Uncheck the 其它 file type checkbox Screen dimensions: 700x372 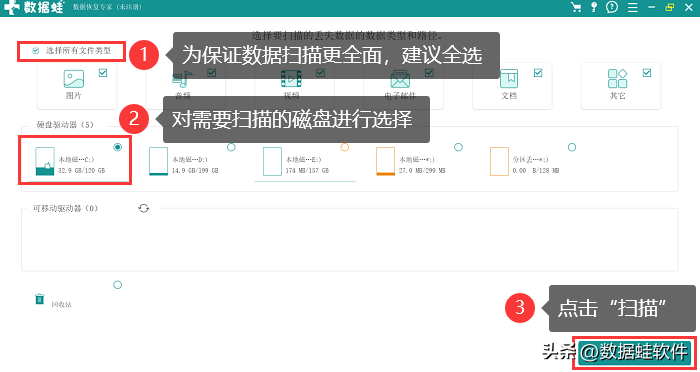click(647, 73)
